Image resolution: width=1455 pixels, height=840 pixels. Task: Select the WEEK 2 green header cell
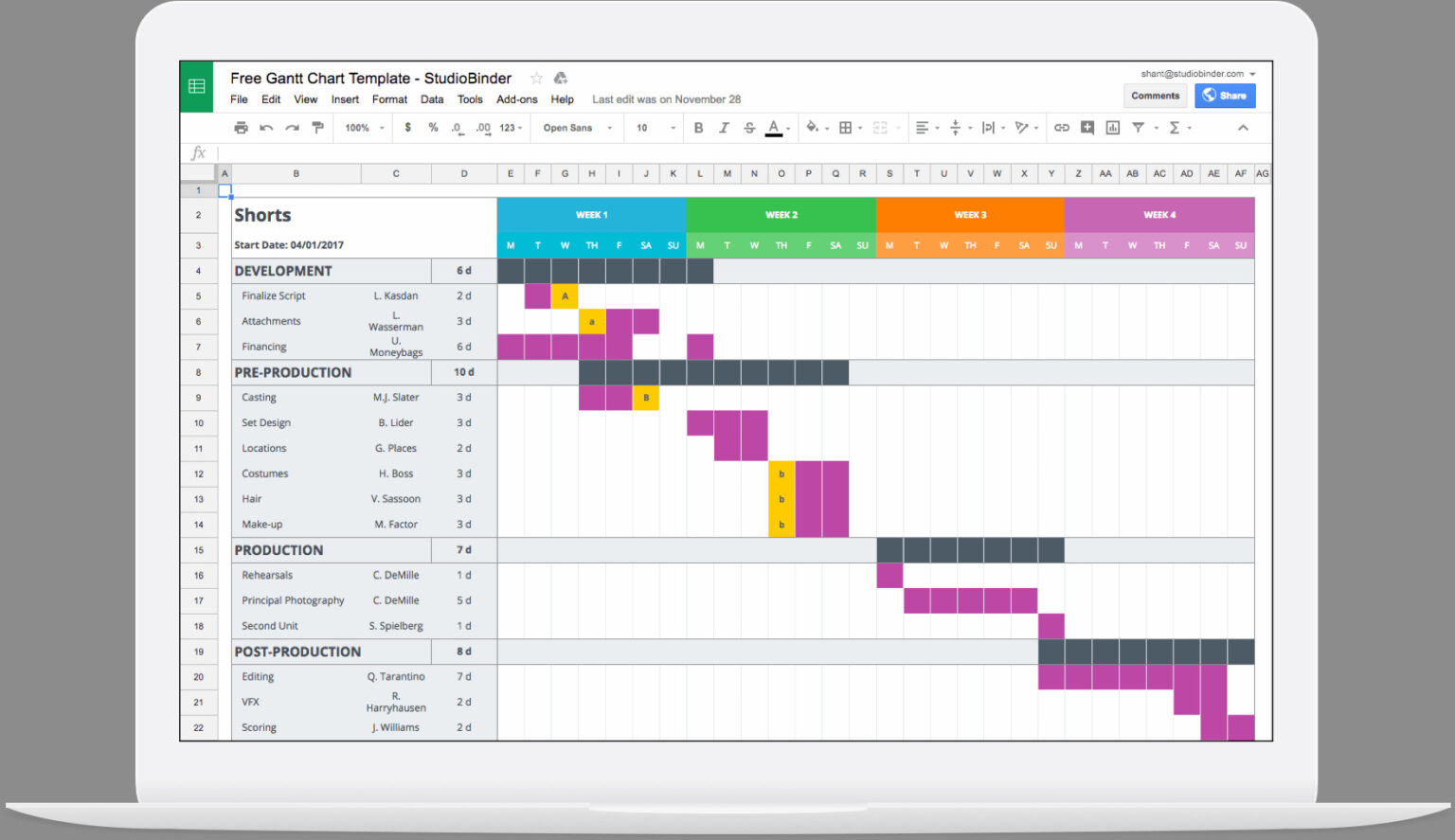pyautogui.click(x=781, y=215)
